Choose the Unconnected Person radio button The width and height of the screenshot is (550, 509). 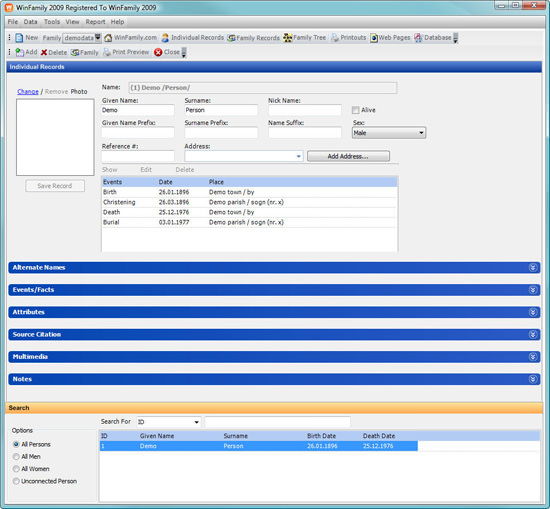(16, 481)
